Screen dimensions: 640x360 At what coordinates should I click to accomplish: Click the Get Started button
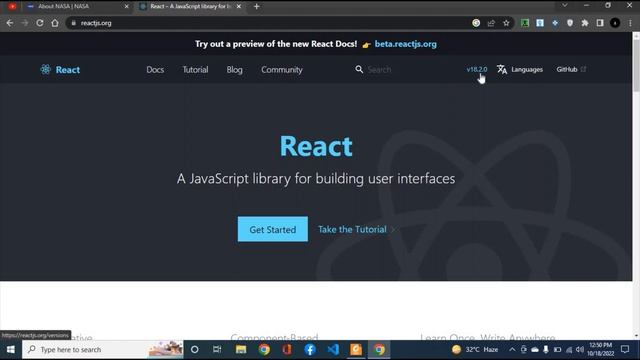point(273,229)
